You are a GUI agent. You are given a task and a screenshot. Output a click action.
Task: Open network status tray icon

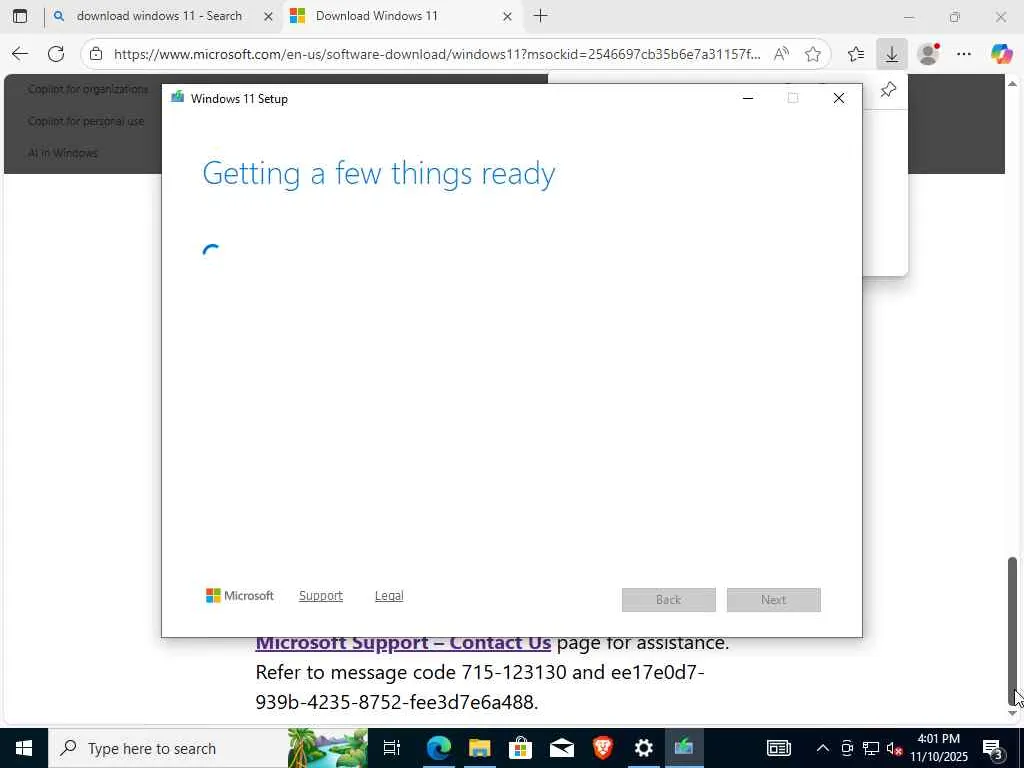871,748
